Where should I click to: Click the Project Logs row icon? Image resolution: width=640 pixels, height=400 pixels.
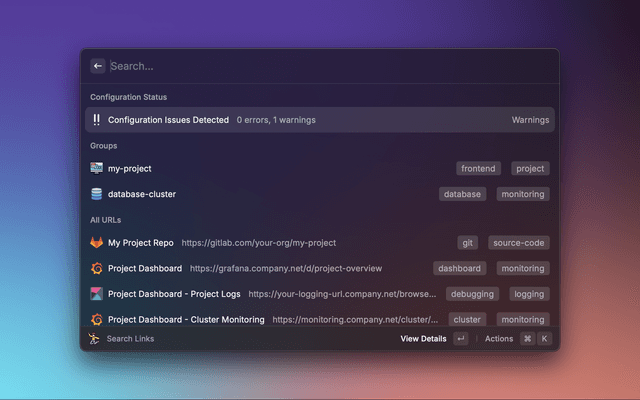pos(96,294)
